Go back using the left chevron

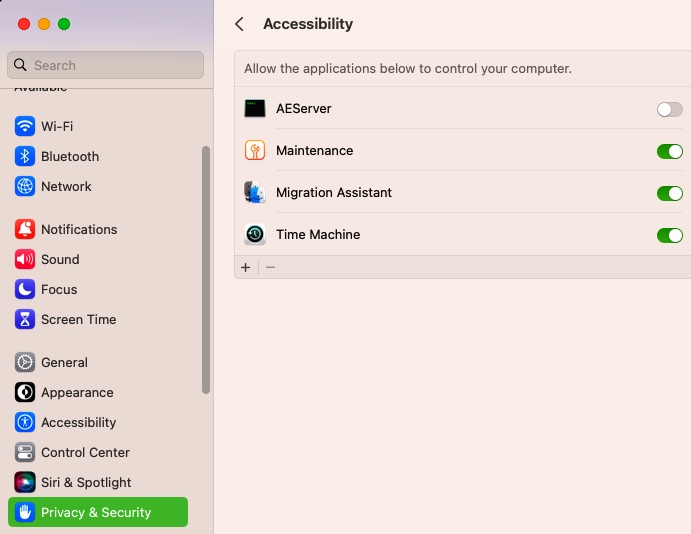click(x=239, y=24)
